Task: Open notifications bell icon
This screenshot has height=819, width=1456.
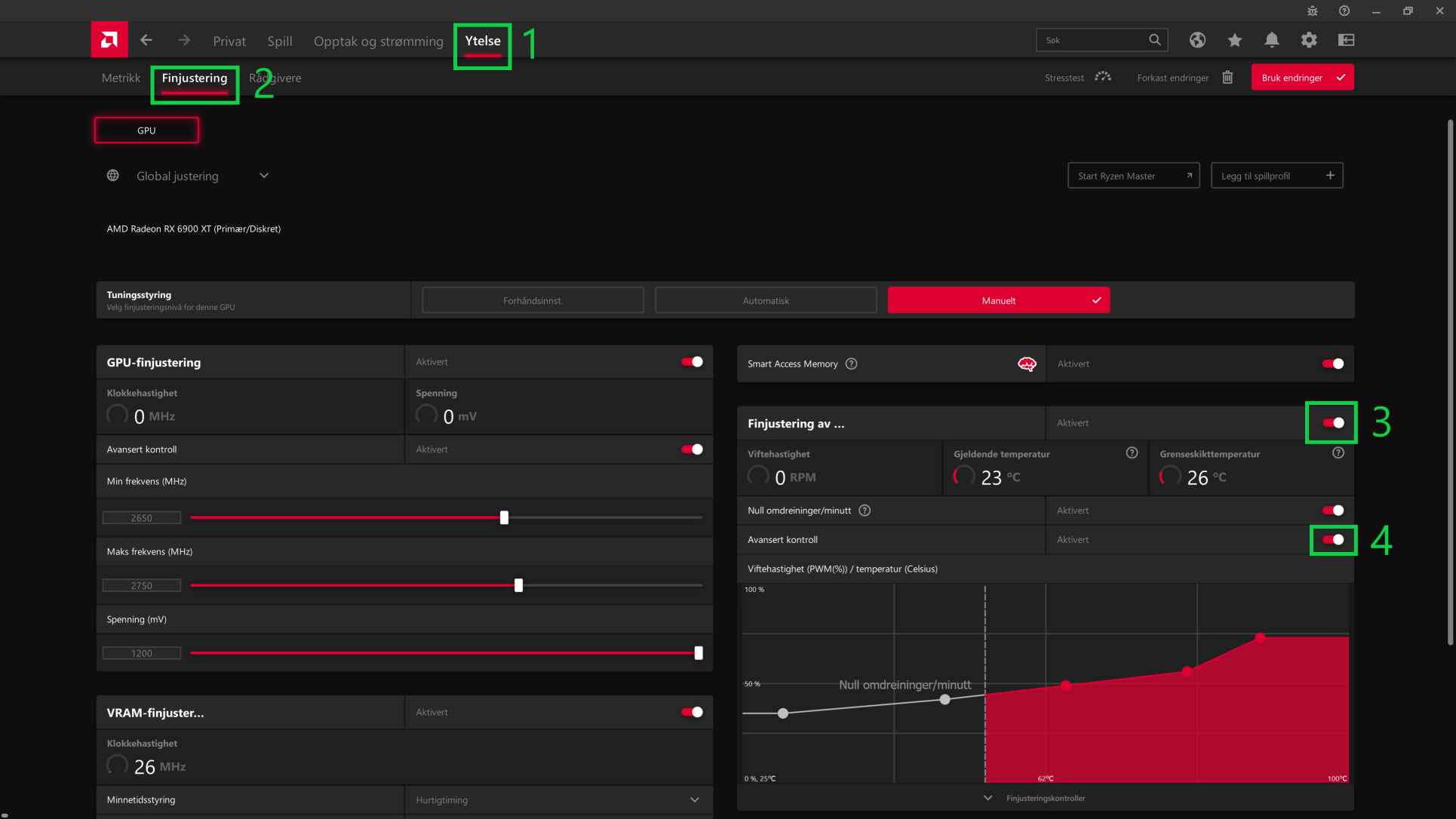Action: pos(1272,40)
